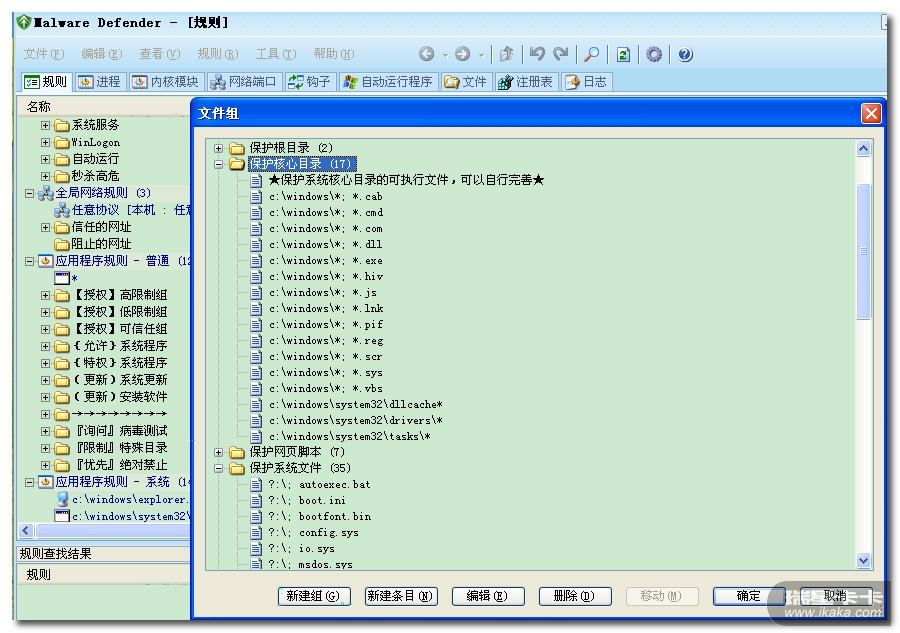Viewport: 900px width, 633px height.
Task: Expand the 系统服务 folder in rules tree
Action: [45, 125]
